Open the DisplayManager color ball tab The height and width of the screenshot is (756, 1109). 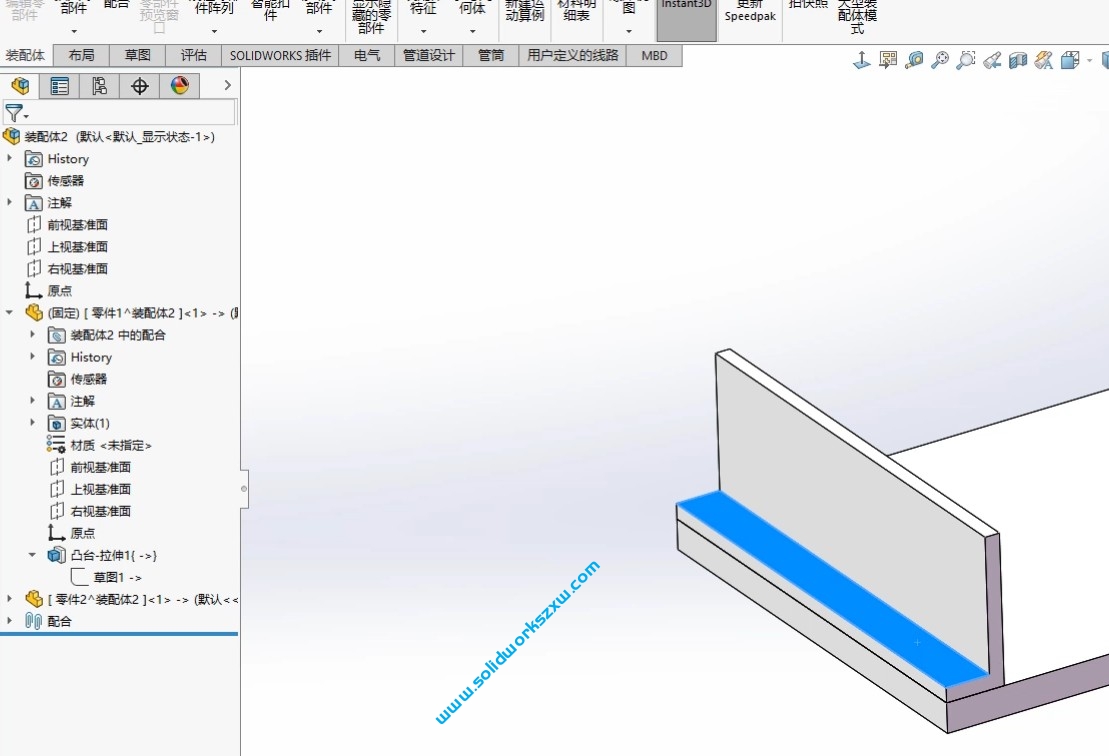pyautogui.click(x=180, y=86)
